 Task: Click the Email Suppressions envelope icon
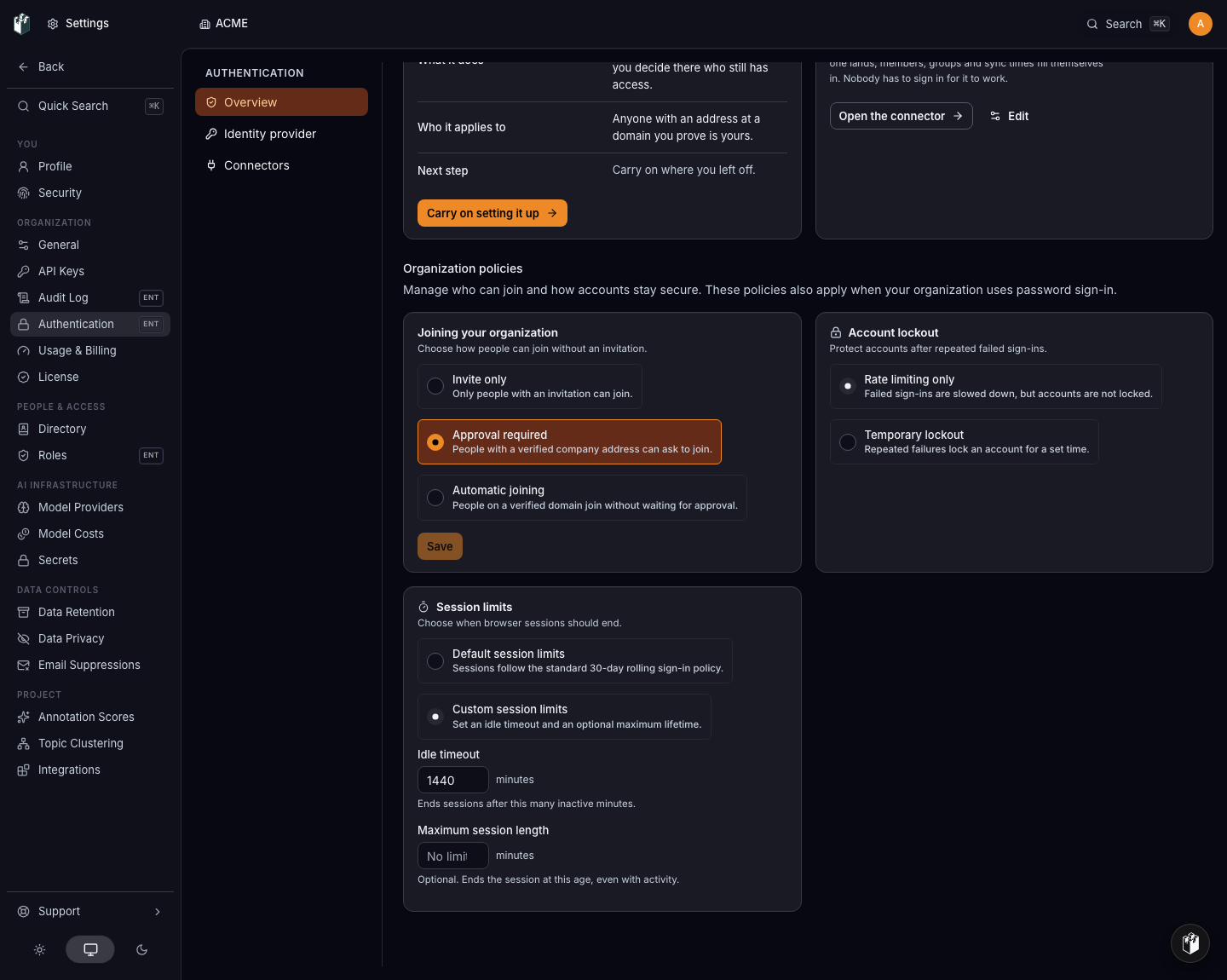(x=24, y=665)
